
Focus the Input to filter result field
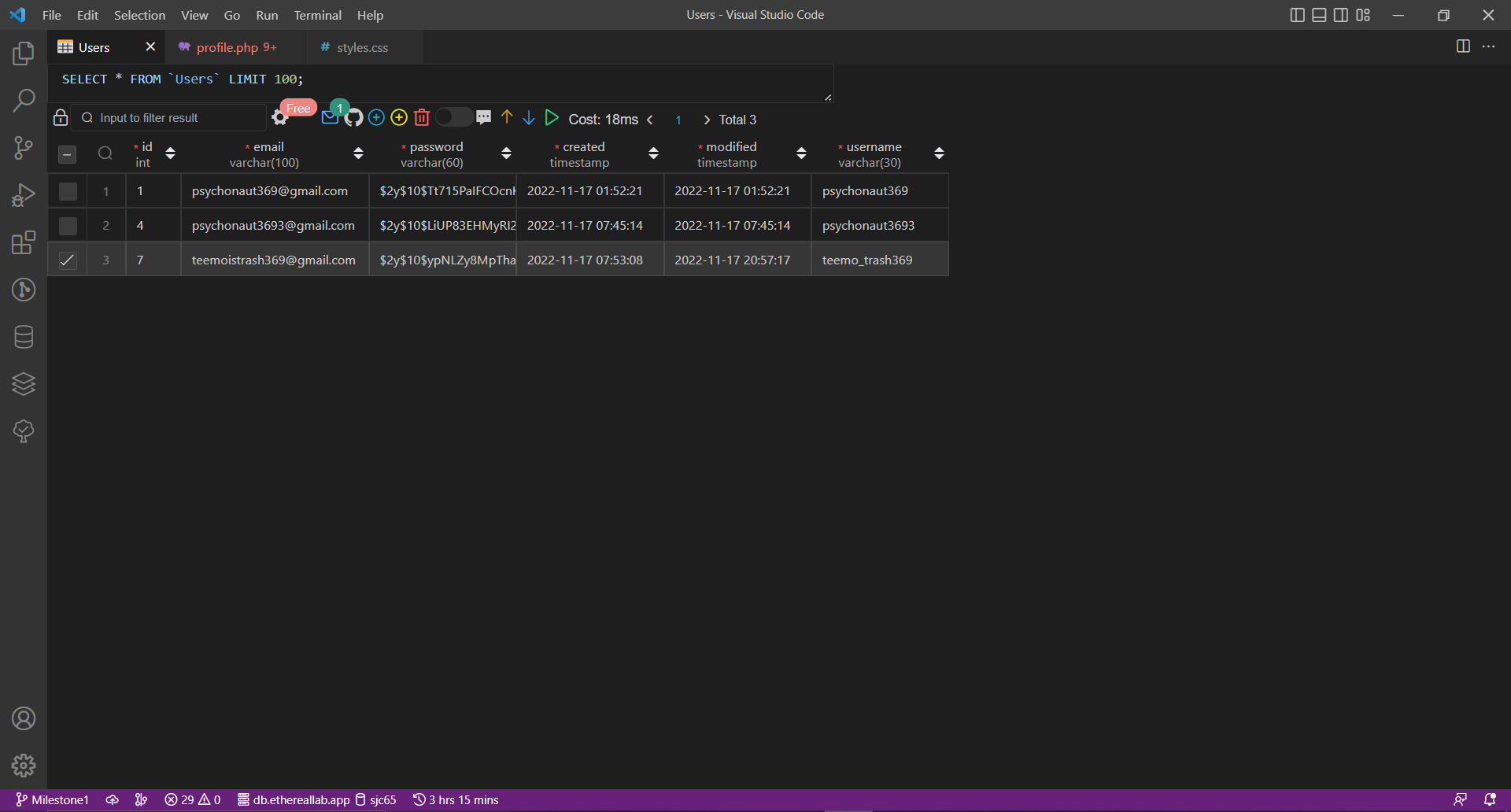pos(169,118)
